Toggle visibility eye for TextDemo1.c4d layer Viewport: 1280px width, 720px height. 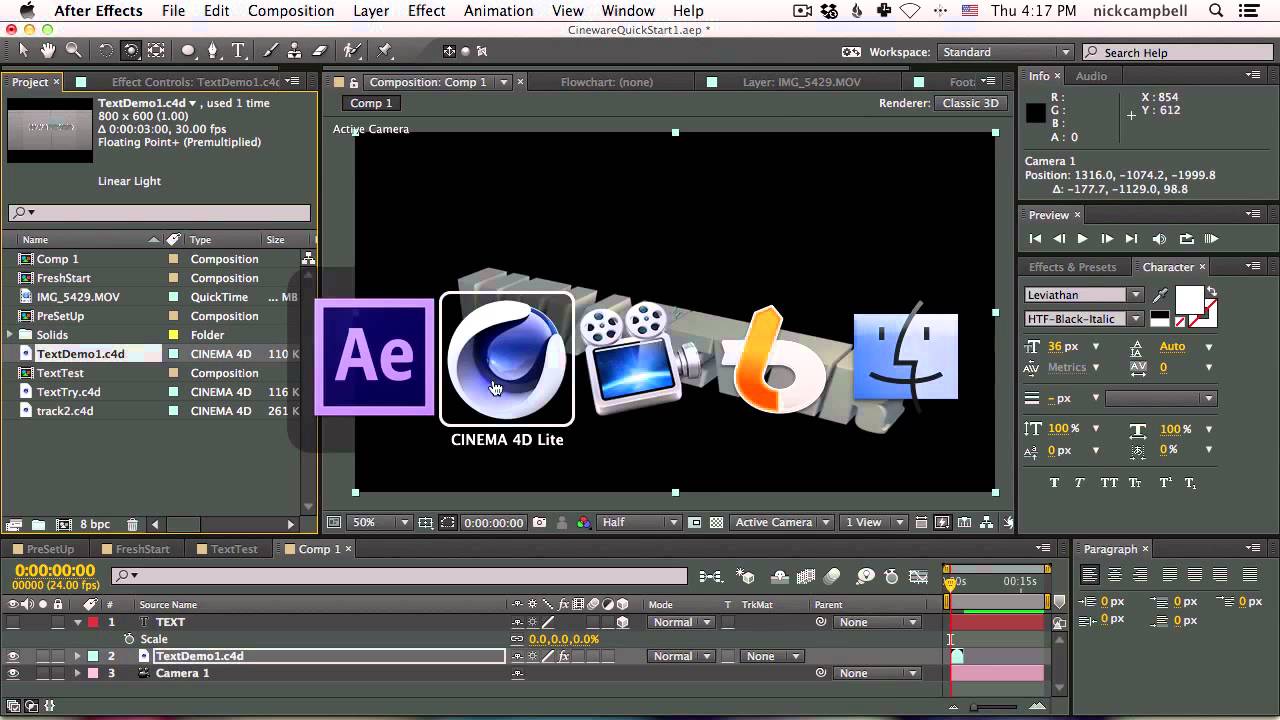coord(13,656)
